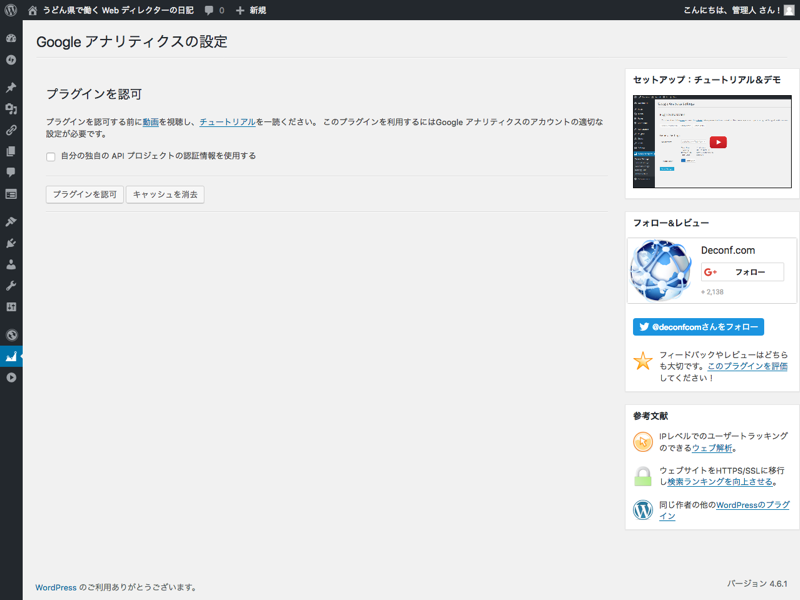Click the キャッシュを消去 button

pos(165,194)
